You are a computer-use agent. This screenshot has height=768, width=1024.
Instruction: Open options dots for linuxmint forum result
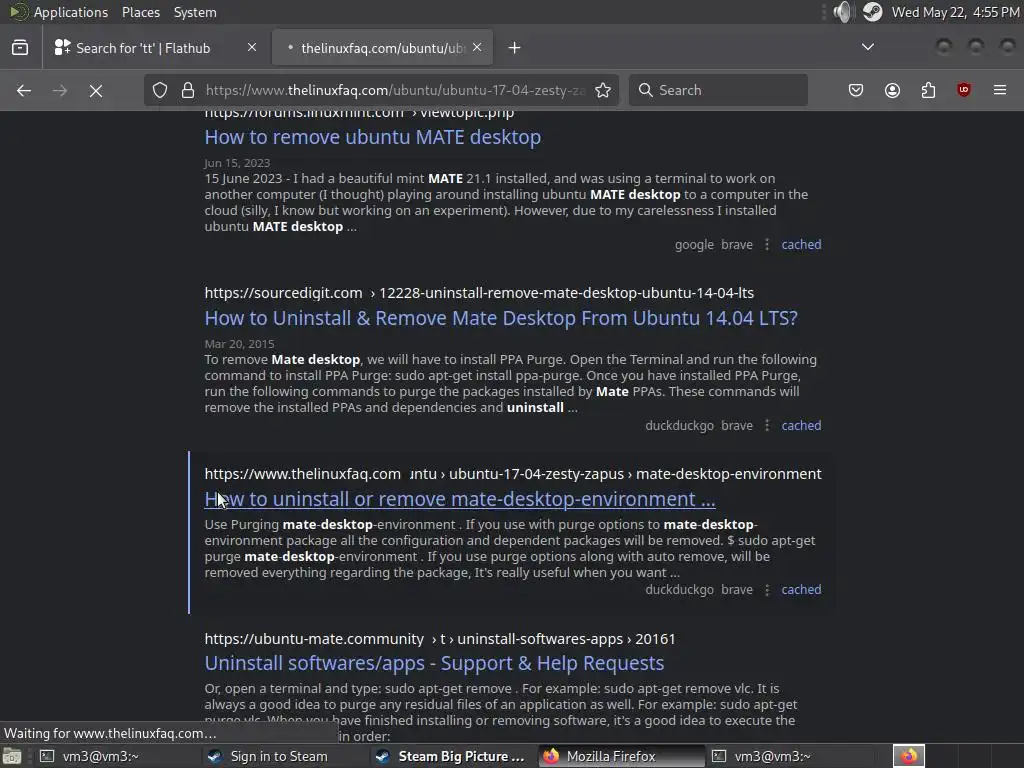(x=767, y=244)
